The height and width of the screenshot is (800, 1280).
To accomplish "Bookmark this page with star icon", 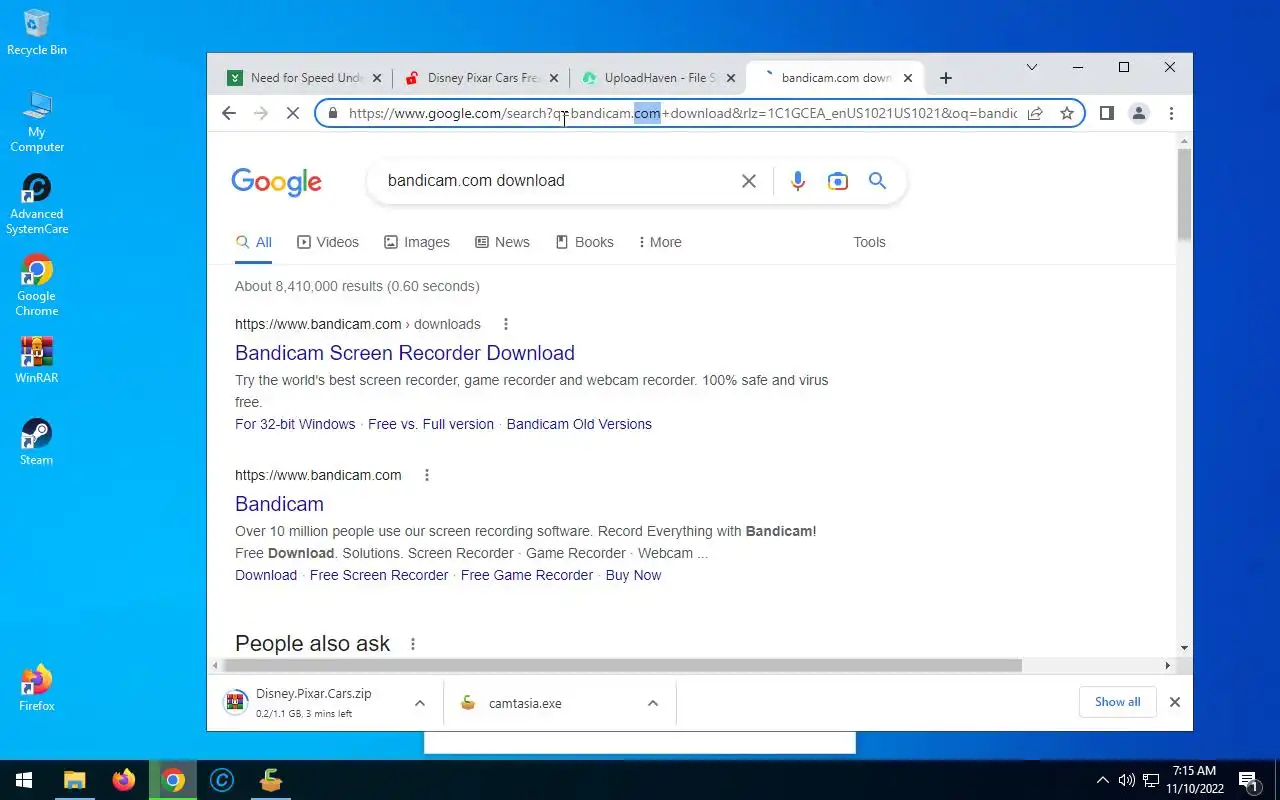I will pyautogui.click(x=1067, y=113).
